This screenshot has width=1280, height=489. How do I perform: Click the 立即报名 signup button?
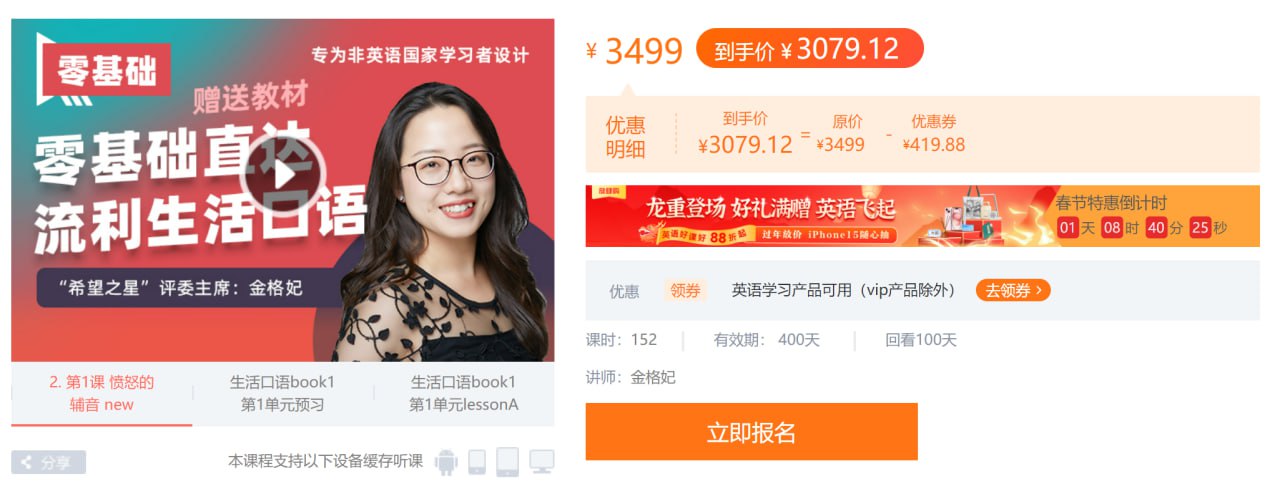(751, 432)
